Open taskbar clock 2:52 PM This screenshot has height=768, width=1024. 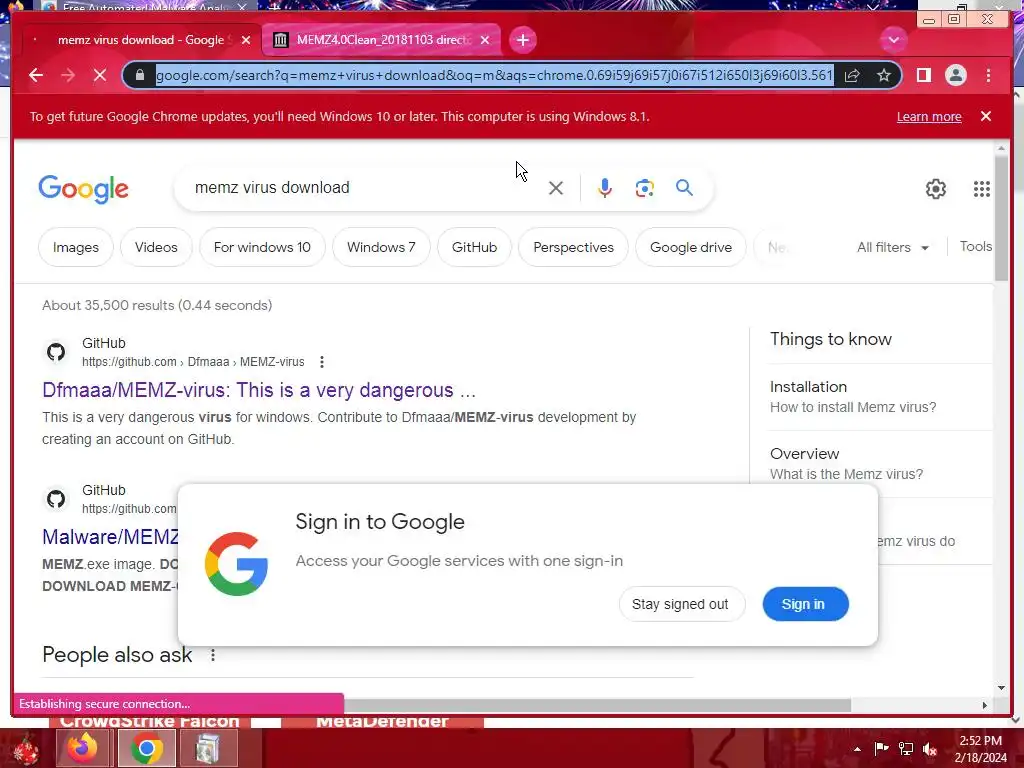980,749
